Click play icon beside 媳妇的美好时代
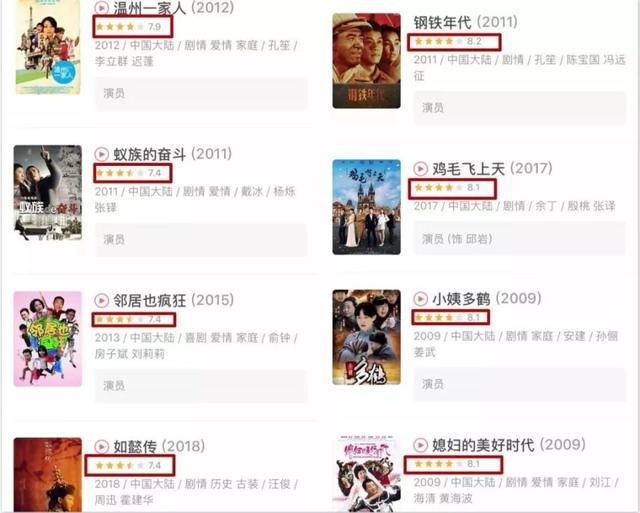The height and width of the screenshot is (513, 640). pos(420,445)
